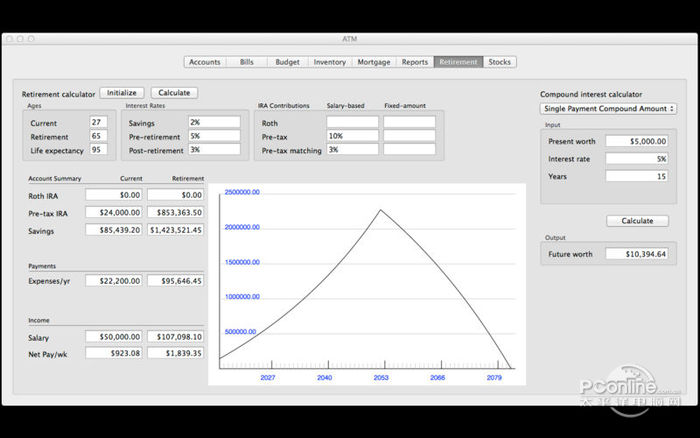700x438 pixels.
Task: Select the Net Pay/wk retirement $1,839.35 field
Action: pyautogui.click(x=175, y=353)
